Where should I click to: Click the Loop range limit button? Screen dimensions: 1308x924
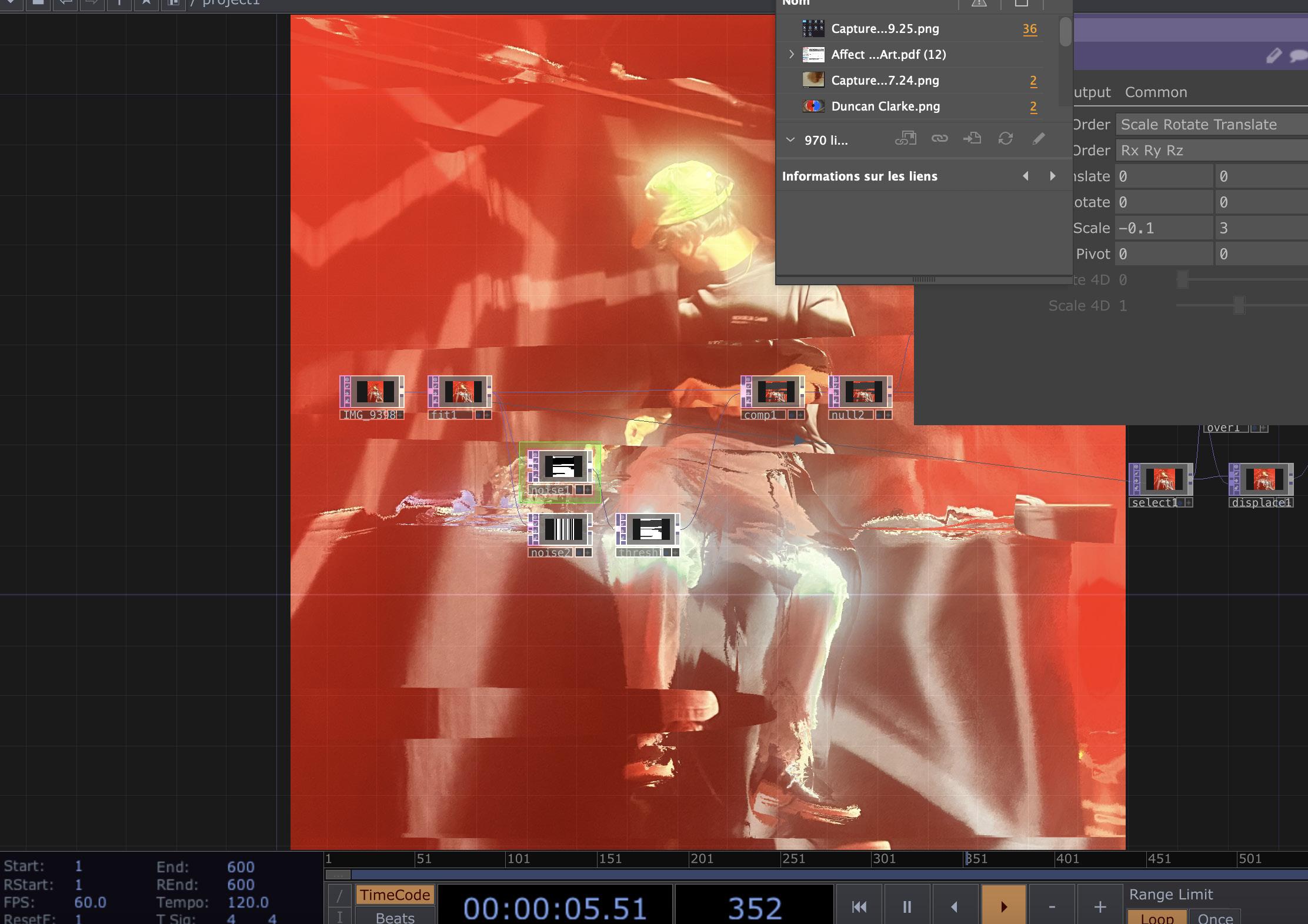(1156, 918)
